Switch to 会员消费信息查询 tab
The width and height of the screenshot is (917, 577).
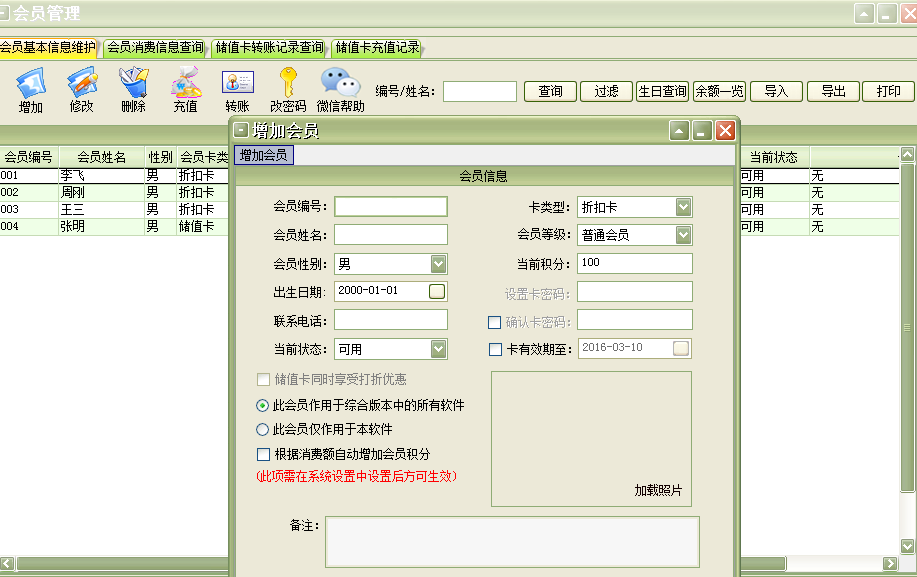(154, 47)
